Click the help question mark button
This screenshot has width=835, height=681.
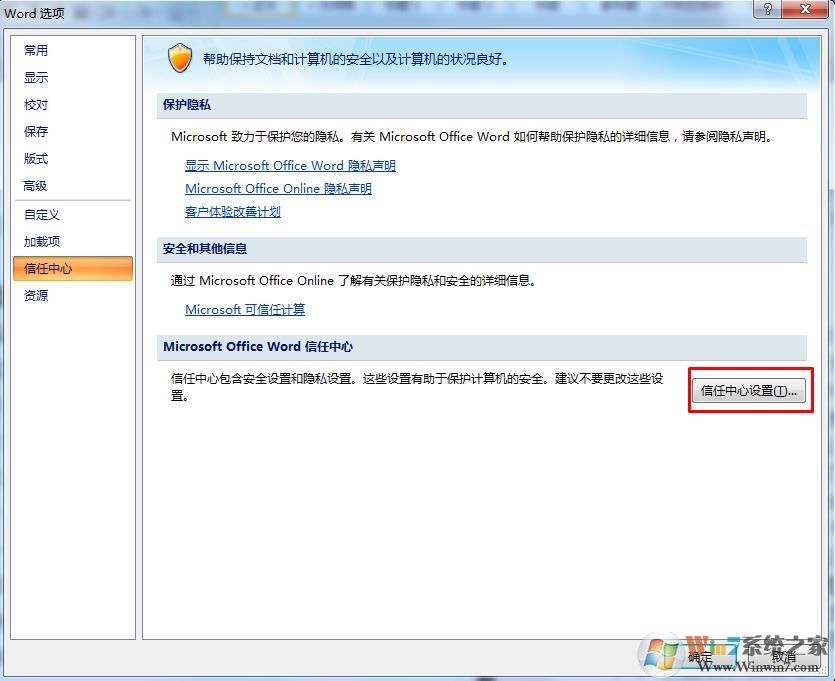click(768, 9)
